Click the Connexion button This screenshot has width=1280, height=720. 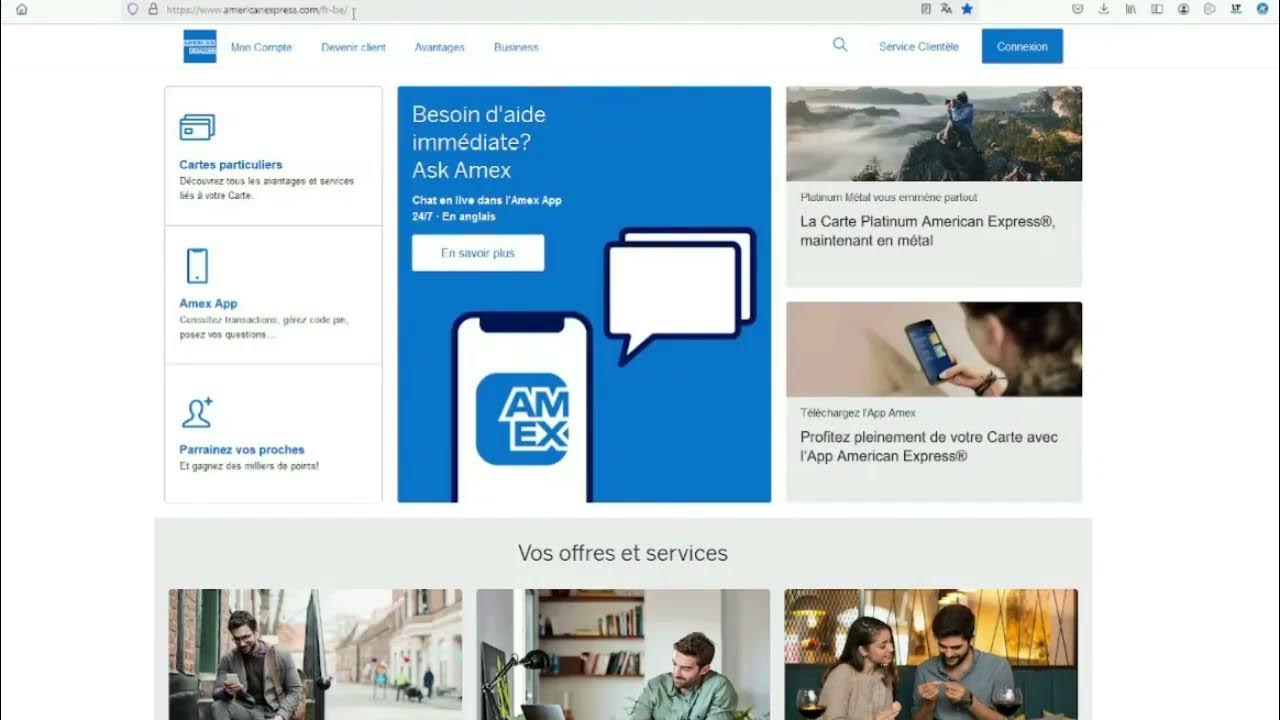(1022, 47)
